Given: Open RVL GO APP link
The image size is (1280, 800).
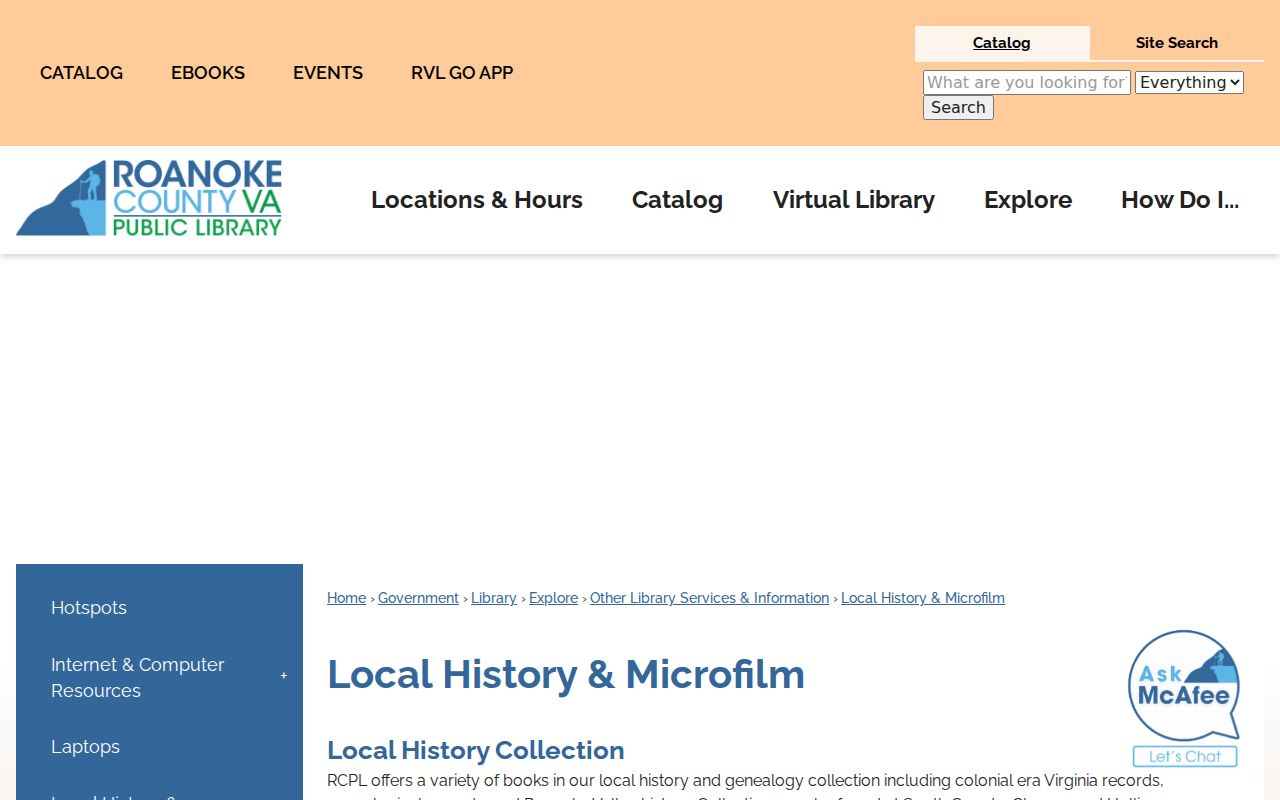Looking at the screenshot, I should [x=462, y=73].
